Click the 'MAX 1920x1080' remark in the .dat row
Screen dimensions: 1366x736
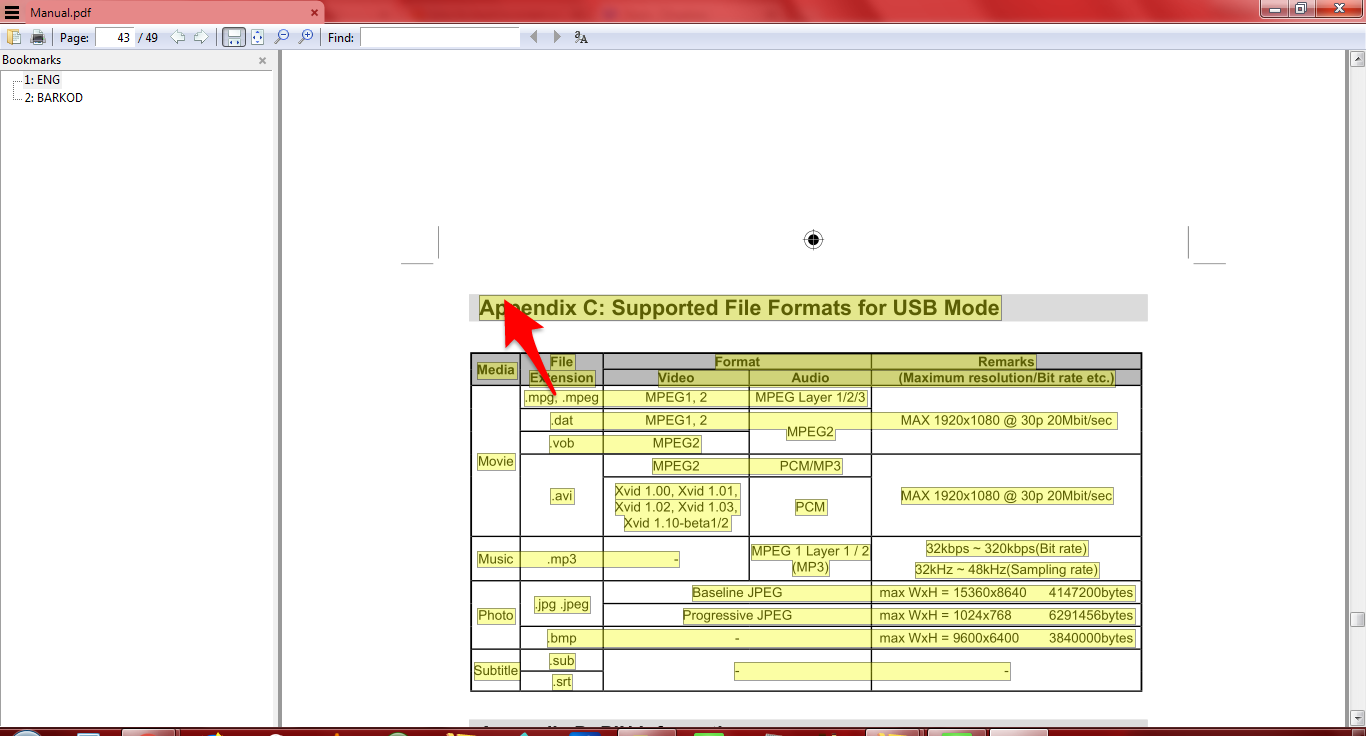(1006, 420)
